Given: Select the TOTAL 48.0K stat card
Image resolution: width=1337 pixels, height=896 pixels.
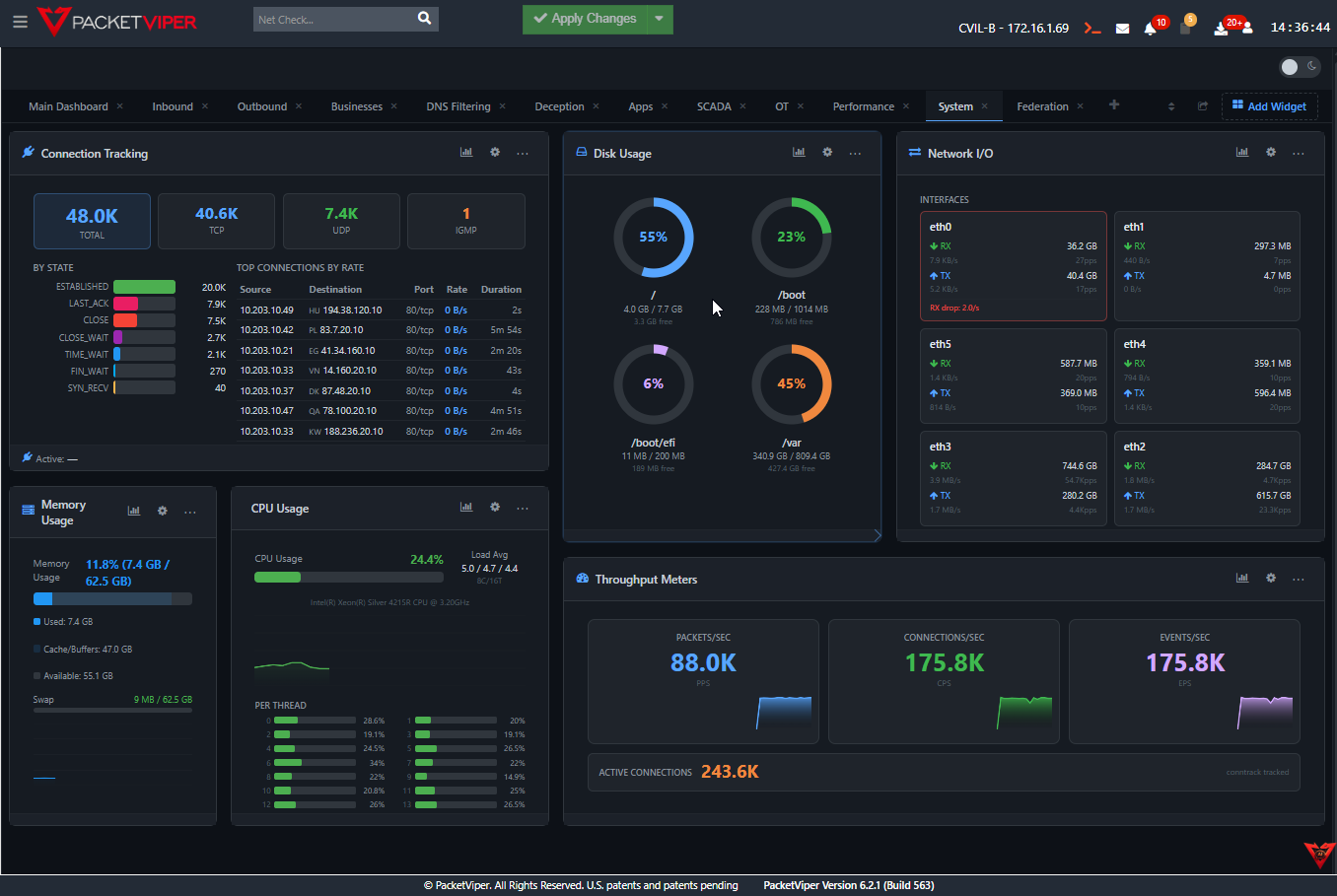Looking at the screenshot, I should (x=92, y=221).
